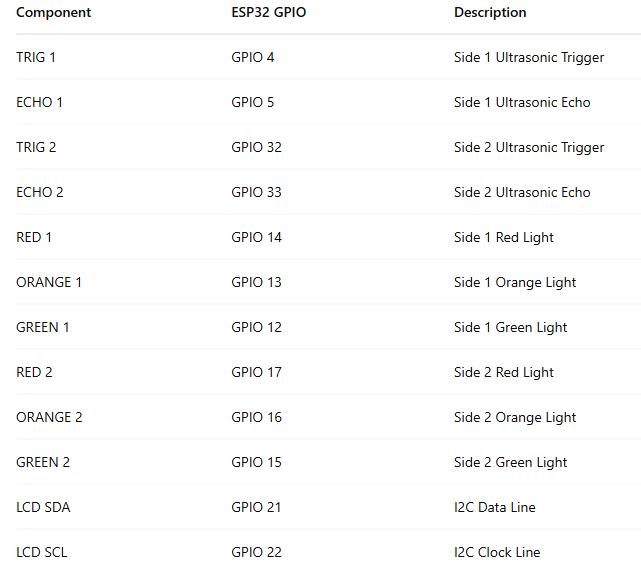Click I2C Clock Line description
This screenshot has height=567, width=641.
(497, 552)
